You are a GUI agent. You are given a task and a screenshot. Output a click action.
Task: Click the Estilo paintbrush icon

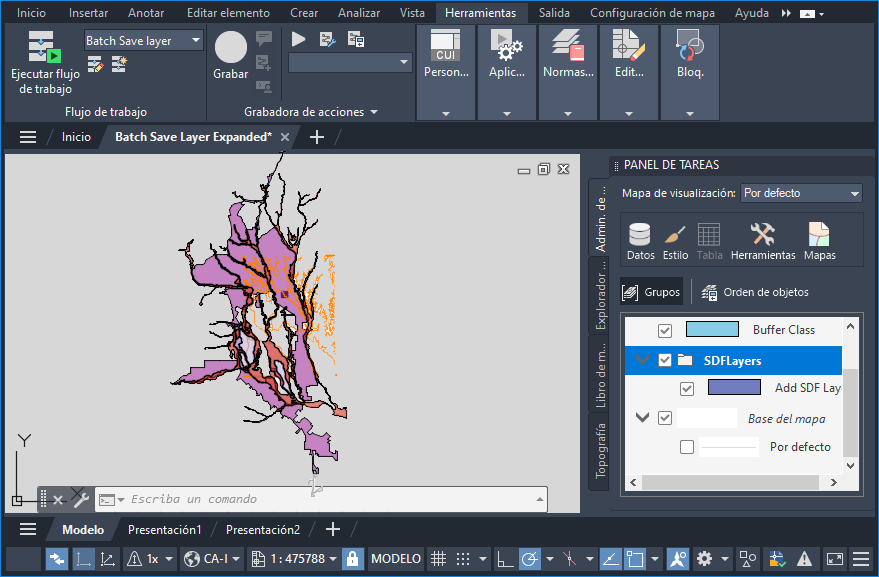coord(675,236)
